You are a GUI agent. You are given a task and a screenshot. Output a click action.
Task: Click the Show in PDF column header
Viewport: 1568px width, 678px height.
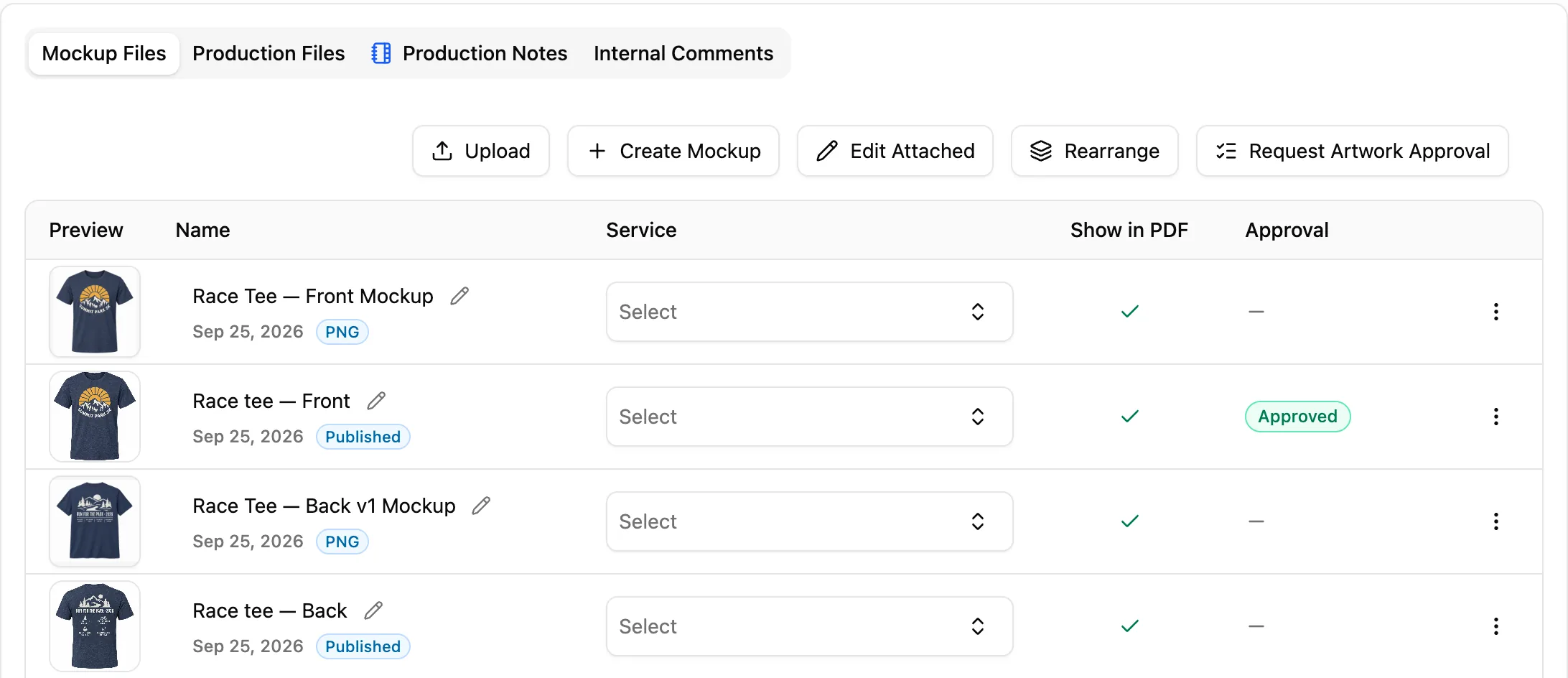pos(1129,230)
